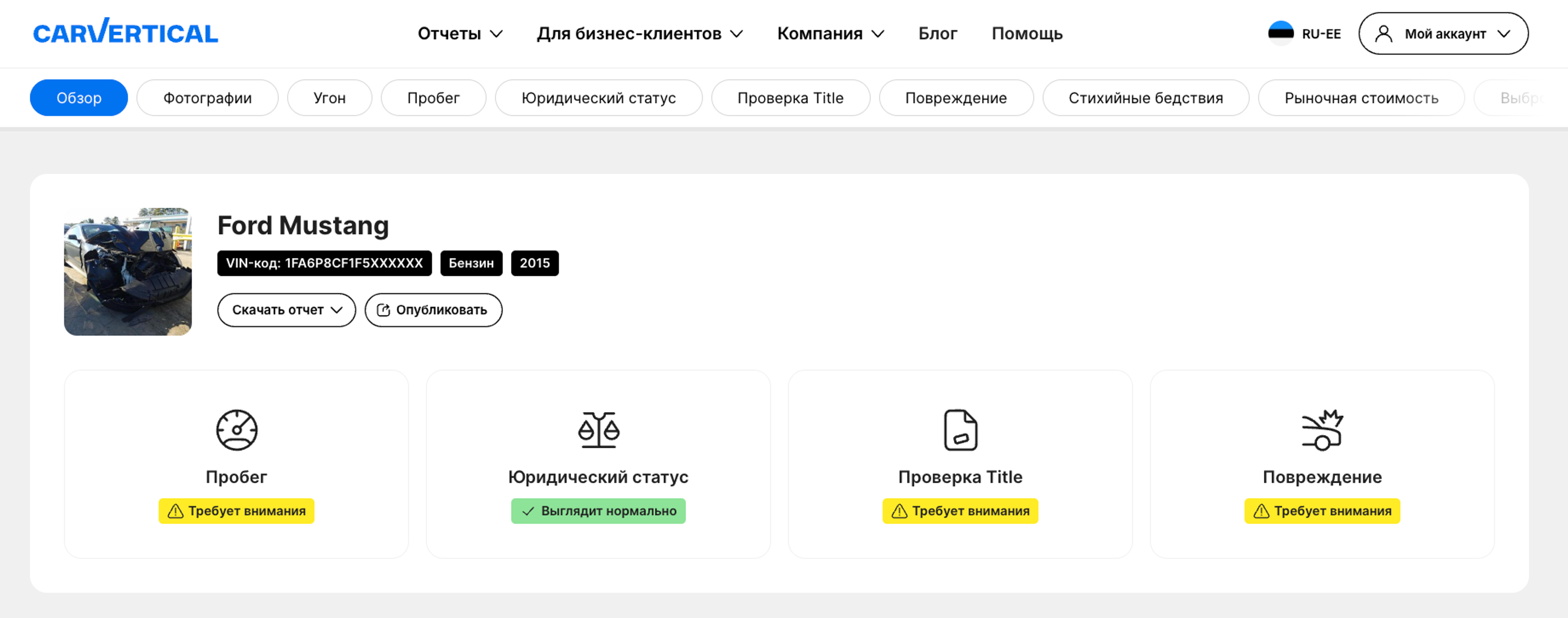Open the Помощь link

1027,33
